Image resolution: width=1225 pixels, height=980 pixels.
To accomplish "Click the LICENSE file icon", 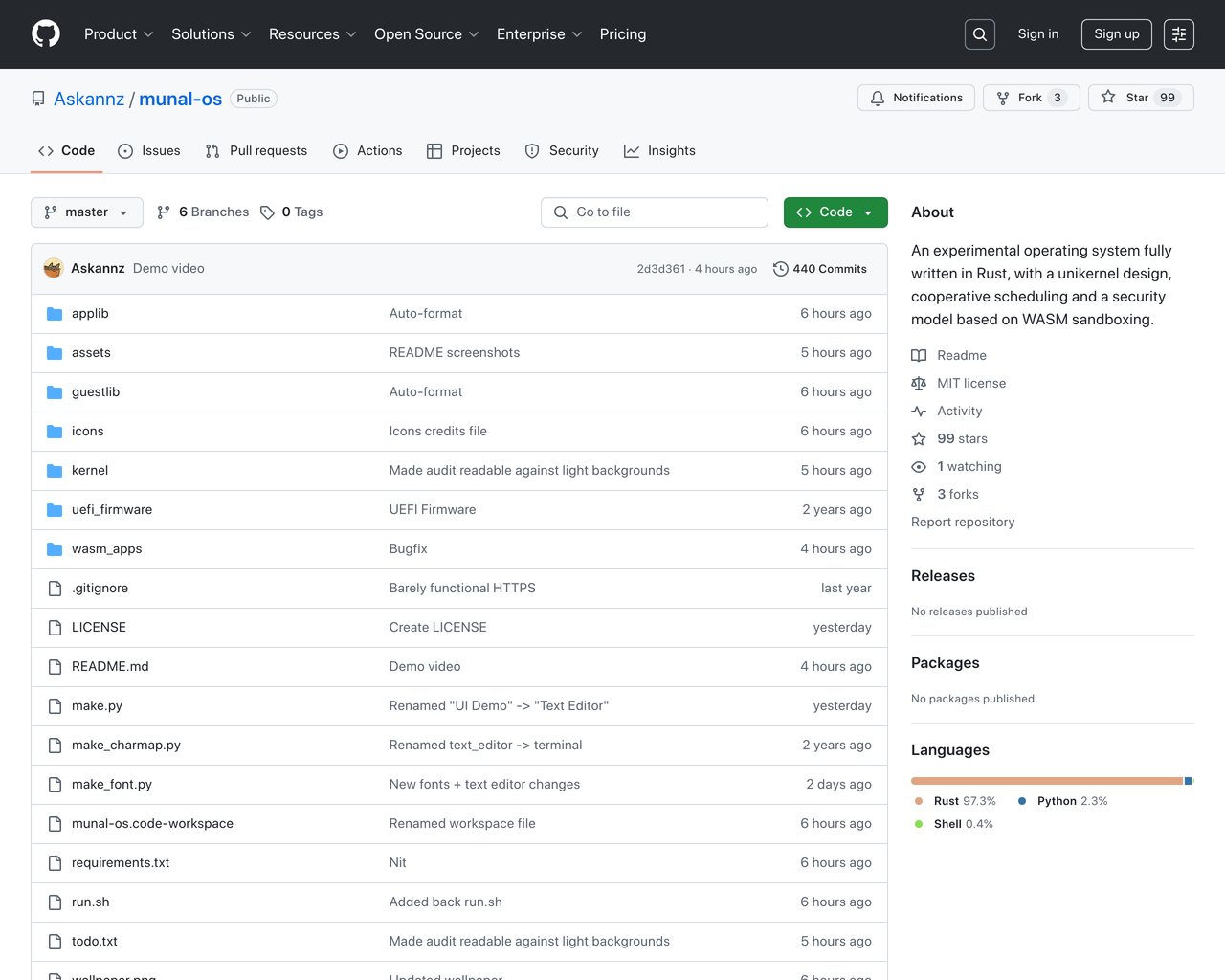I will [55, 628].
